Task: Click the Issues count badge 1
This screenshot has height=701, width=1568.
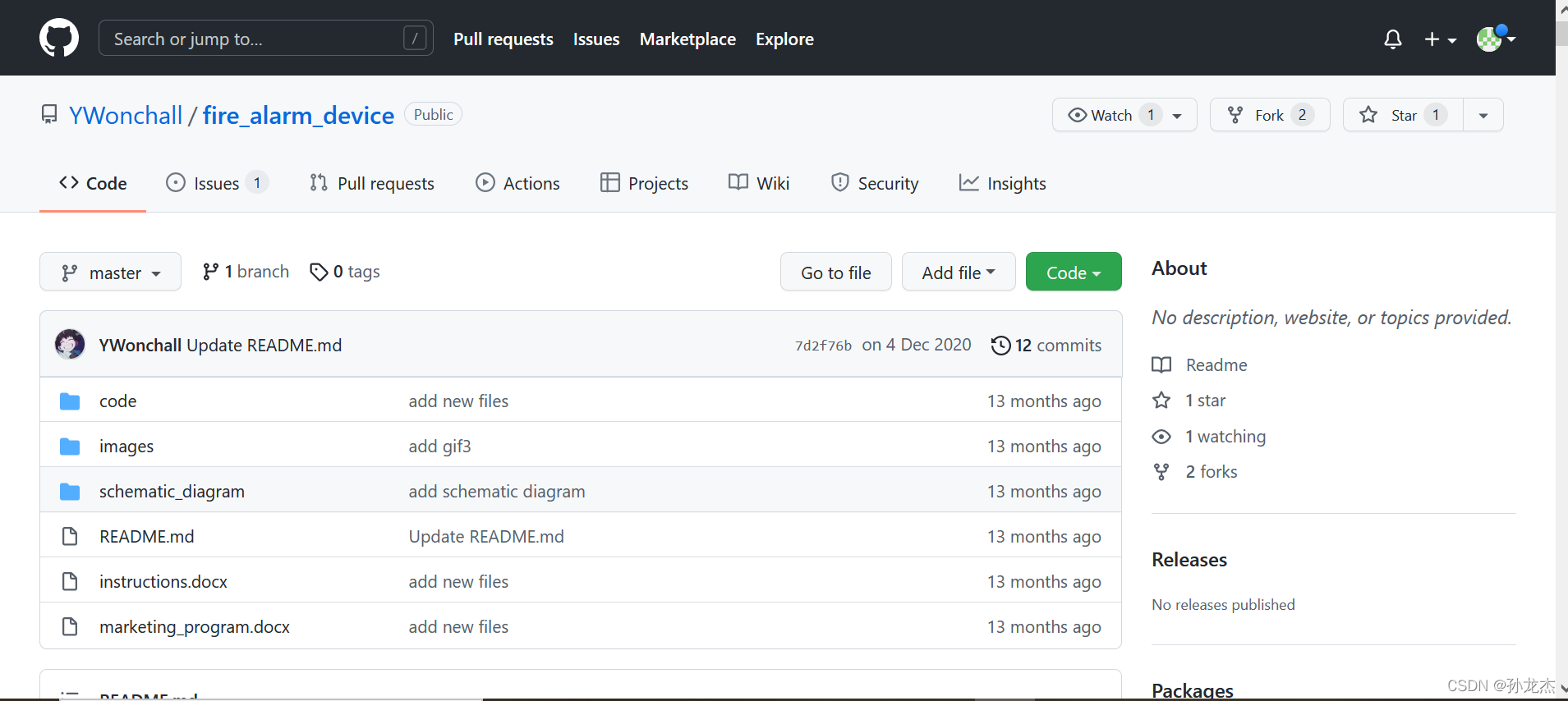Action: coord(257,183)
